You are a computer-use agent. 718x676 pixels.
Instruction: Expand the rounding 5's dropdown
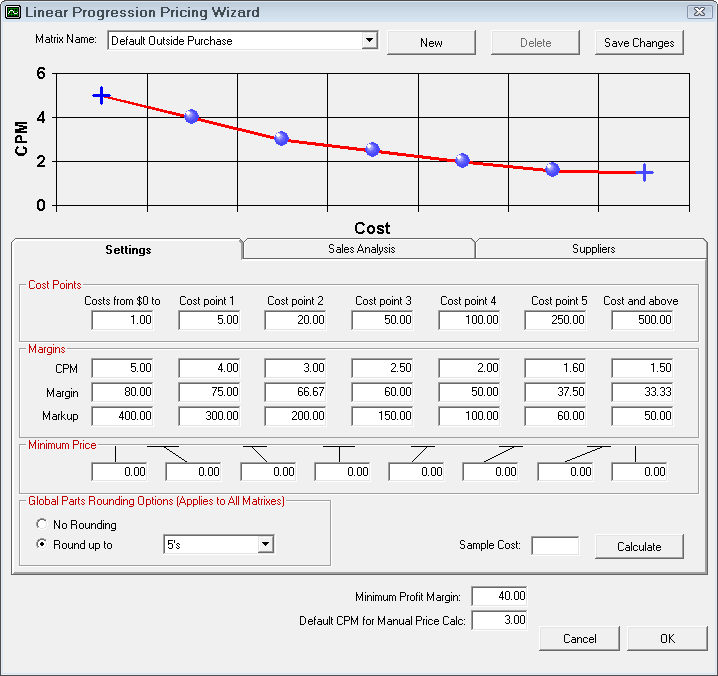pyautogui.click(x=265, y=544)
